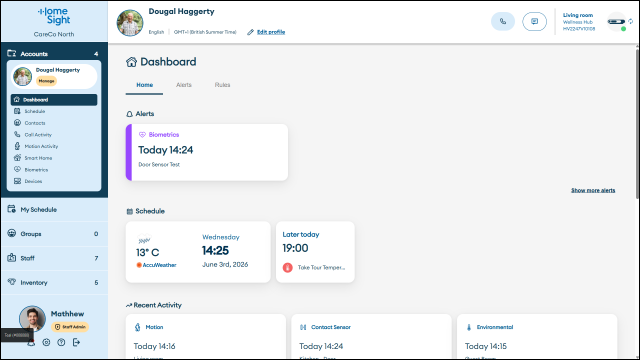This screenshot has width=640, height=360.
Task: Click the Biometrics heart icon in sidebar
Action: click(x=17, y=169)
